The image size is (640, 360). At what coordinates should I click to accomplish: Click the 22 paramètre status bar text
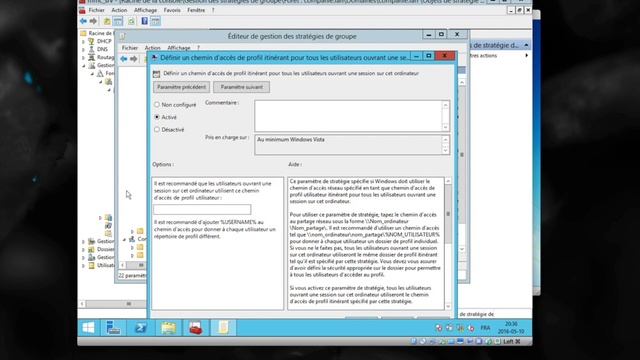tap(132, 276)
